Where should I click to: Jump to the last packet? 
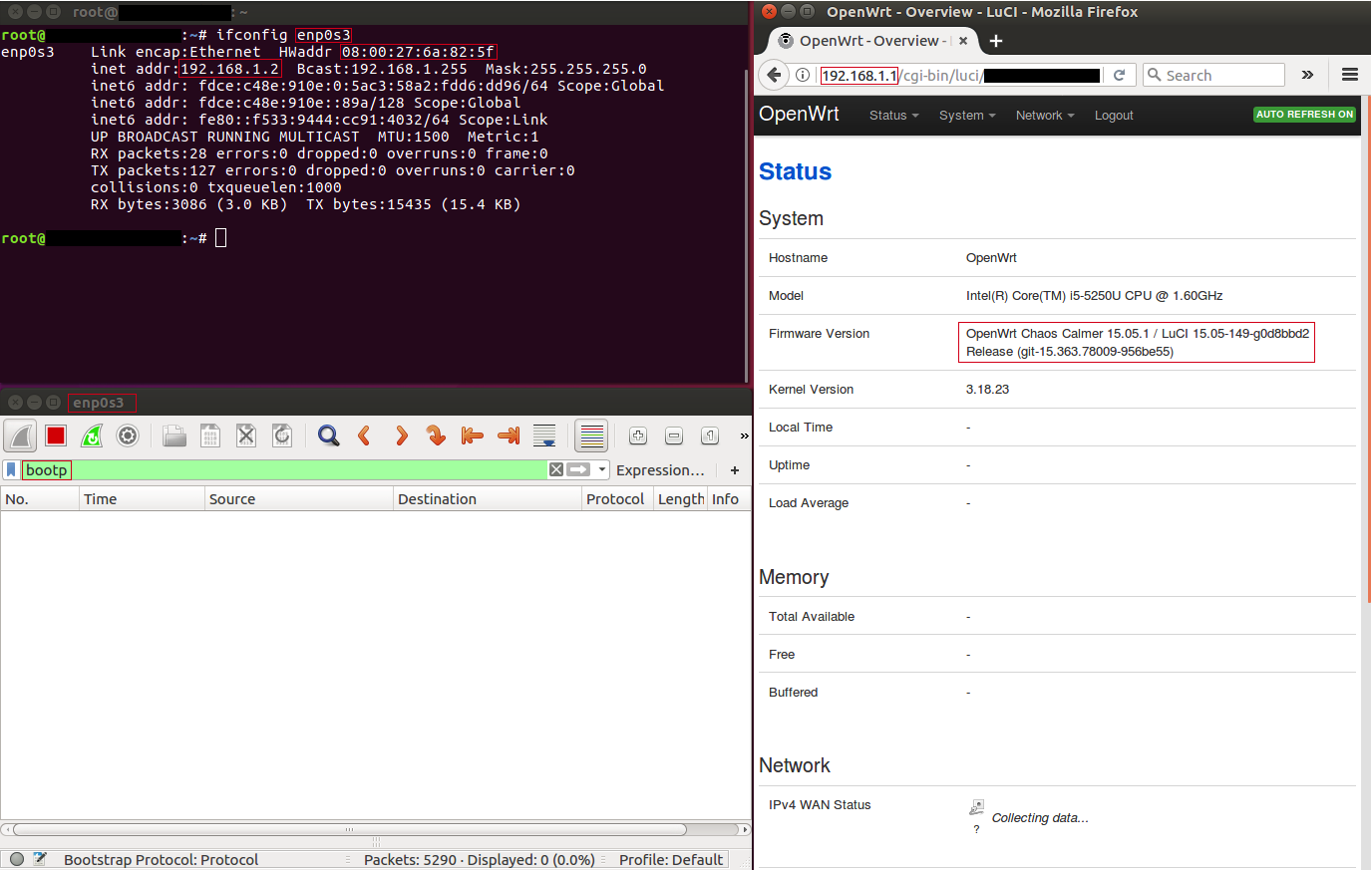509,435
